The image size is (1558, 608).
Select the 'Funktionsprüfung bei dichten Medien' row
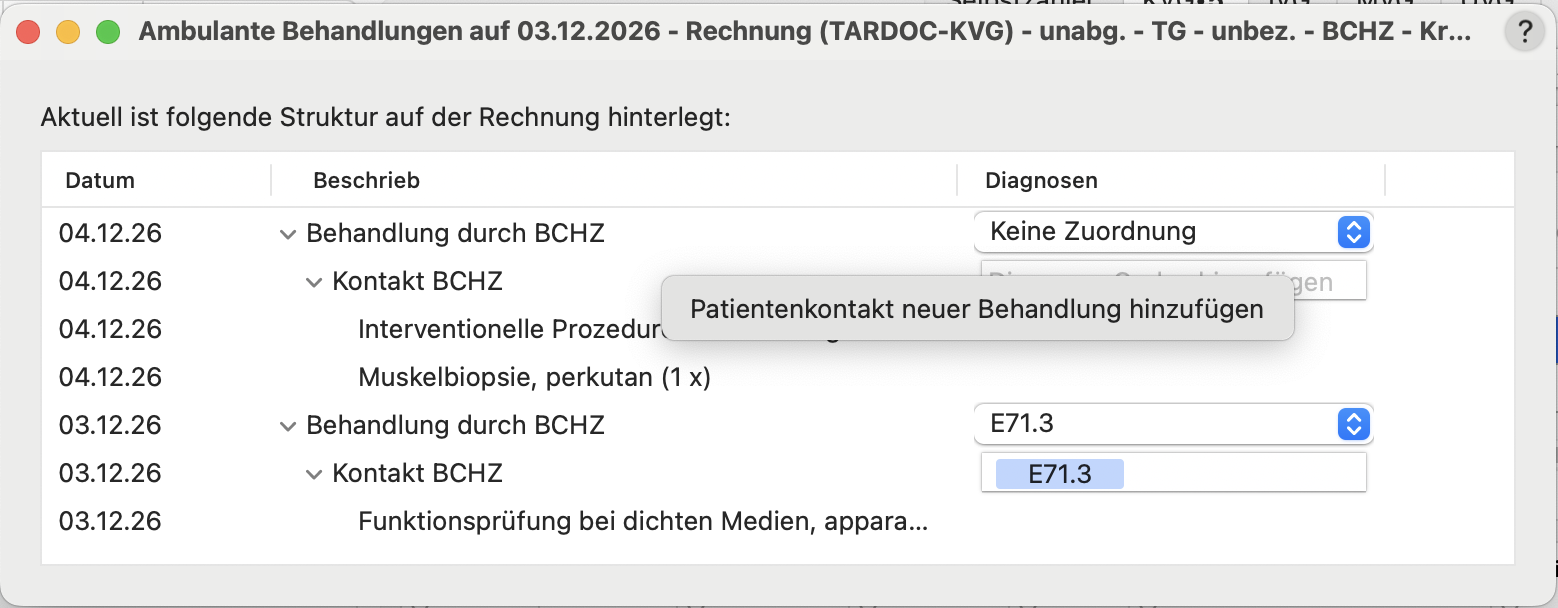(x=642, y=522)
